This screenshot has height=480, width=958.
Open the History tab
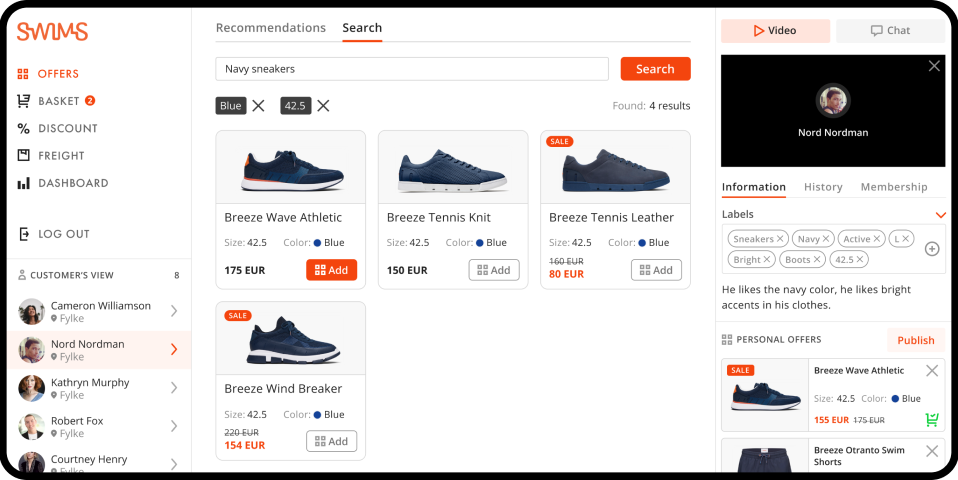823,187
